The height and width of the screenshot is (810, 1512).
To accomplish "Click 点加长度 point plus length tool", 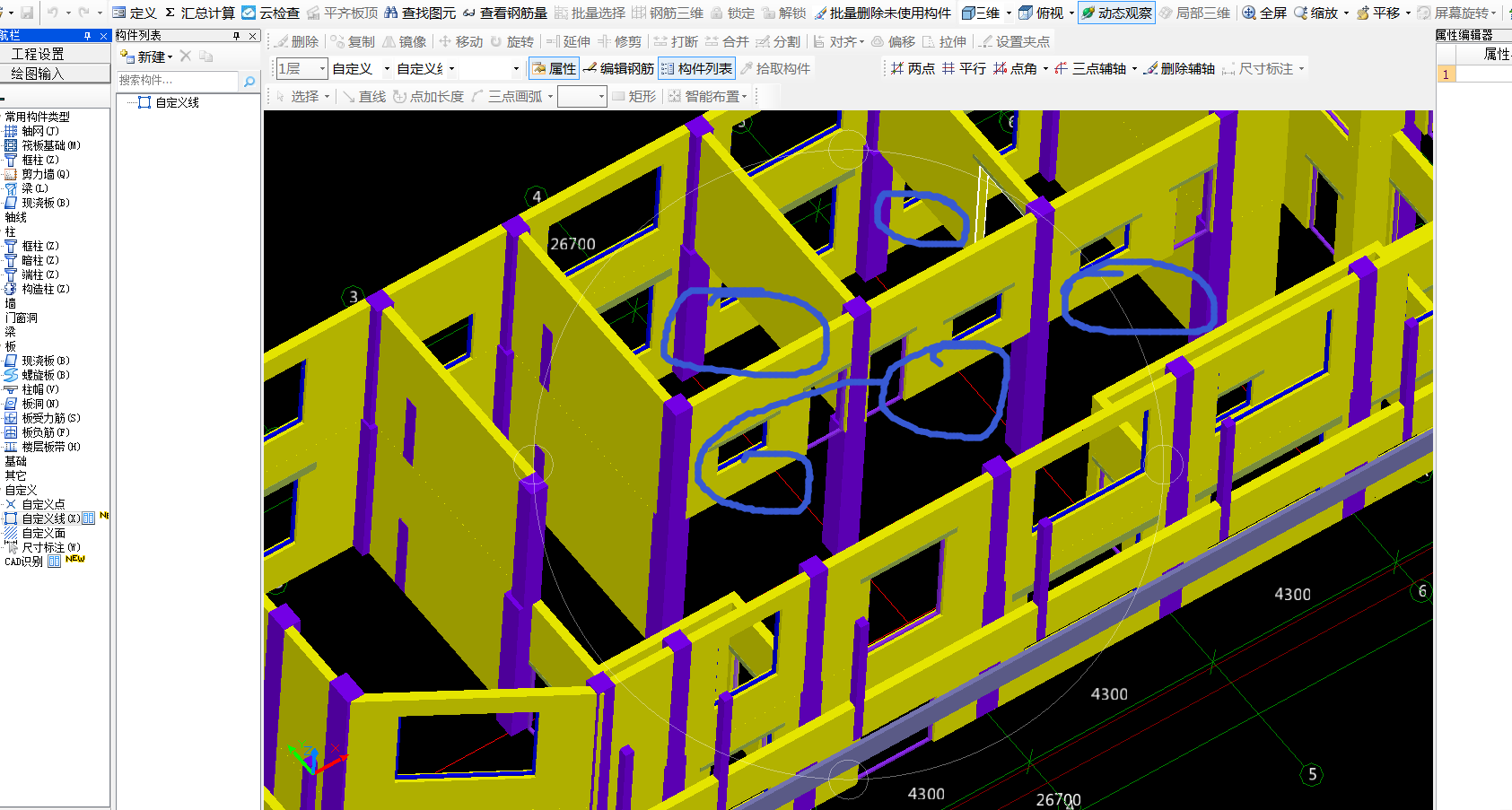I will pos(429,96).
